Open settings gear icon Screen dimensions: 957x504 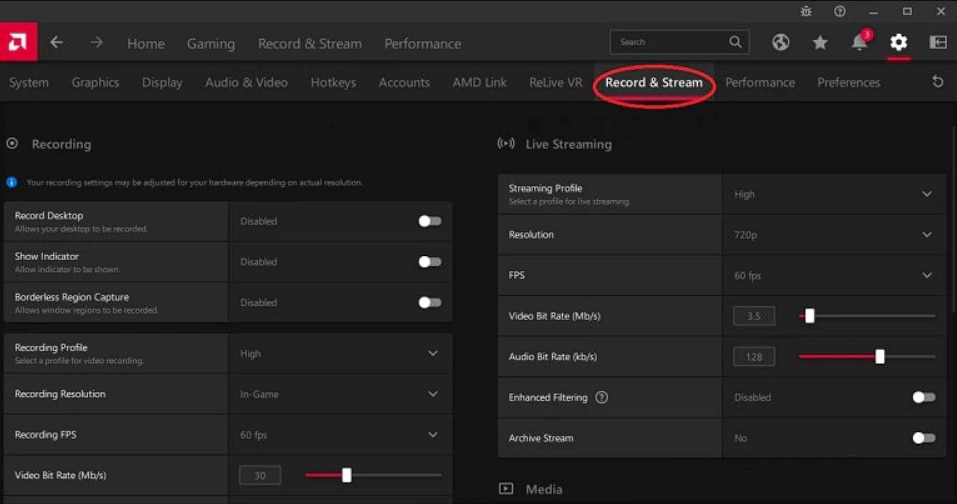coord(898,42)
